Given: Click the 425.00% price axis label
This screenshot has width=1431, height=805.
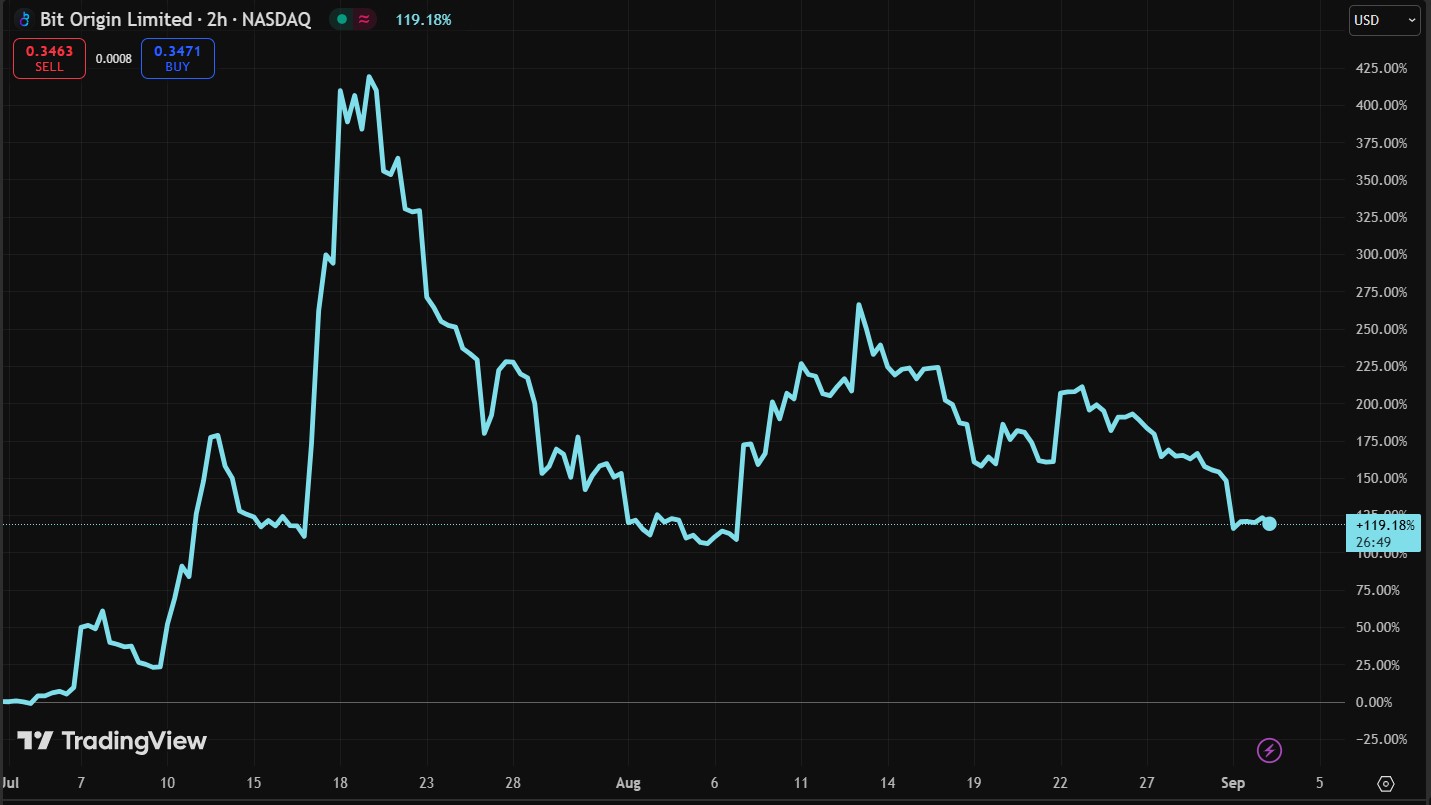Looking at the screenshot, I should coord(1381,68).
